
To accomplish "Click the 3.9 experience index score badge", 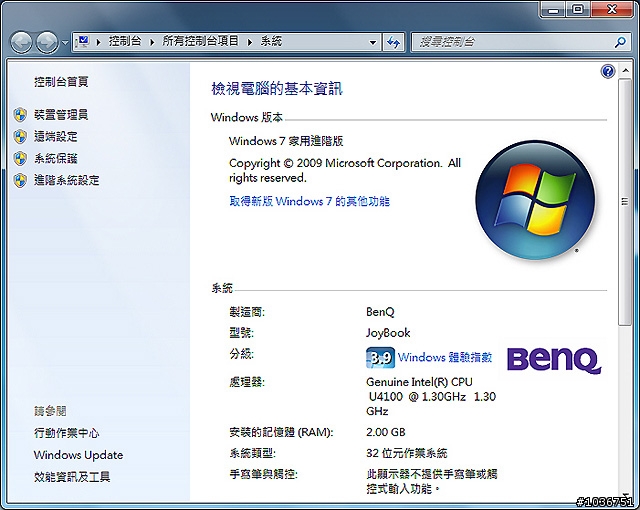I will tap(380, 358).
